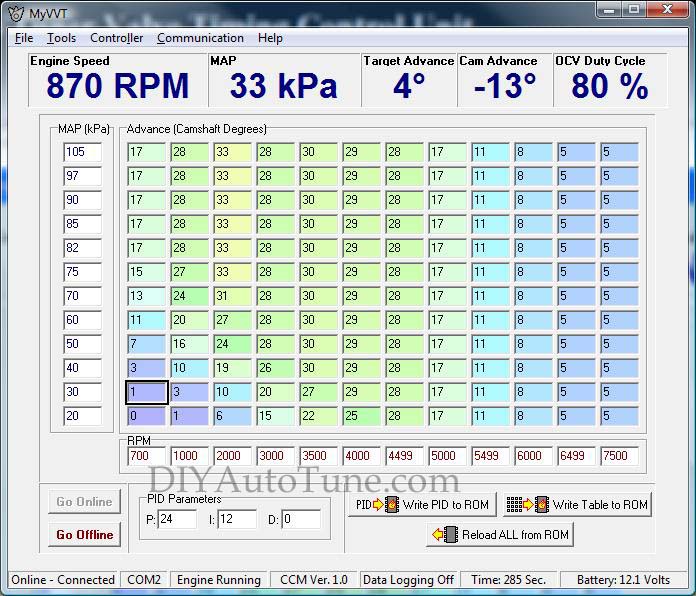Click Write Table to ROM button
Screen dimensions: 696x596
pyautogui.click(x=577, y=505)
